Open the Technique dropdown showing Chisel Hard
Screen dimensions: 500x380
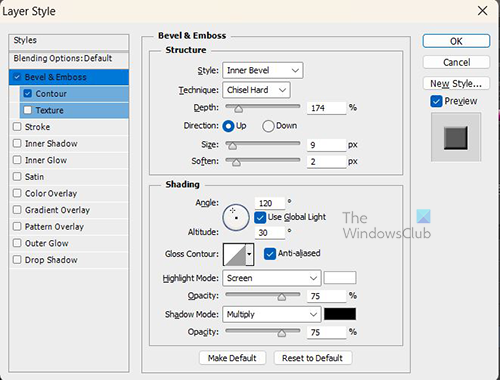(x=256, y=90)
